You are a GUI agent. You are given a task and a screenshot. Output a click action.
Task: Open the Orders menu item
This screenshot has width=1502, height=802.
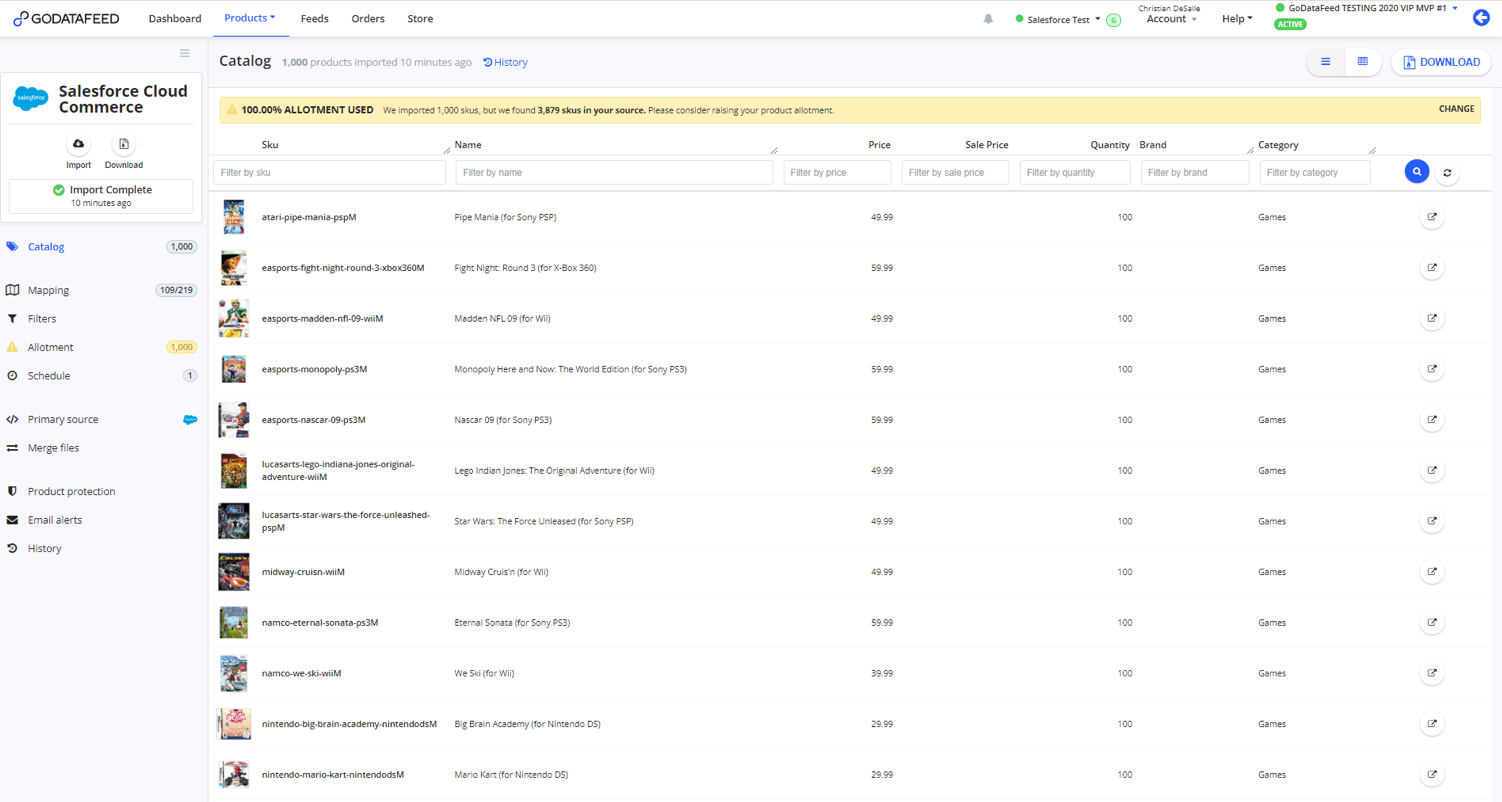(368, 19)
